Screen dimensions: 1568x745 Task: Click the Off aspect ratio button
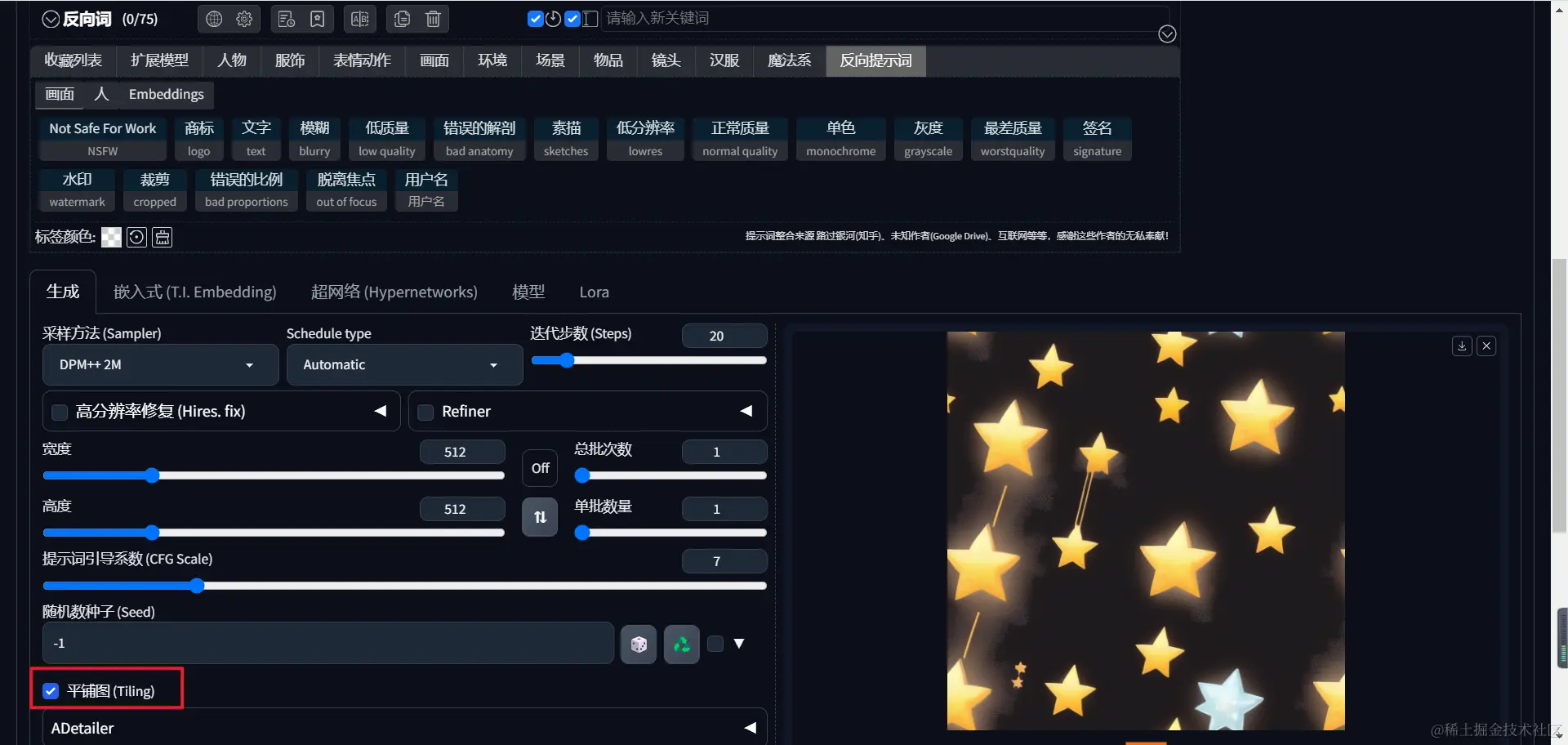pyautogui.click(x=540, y=468)
